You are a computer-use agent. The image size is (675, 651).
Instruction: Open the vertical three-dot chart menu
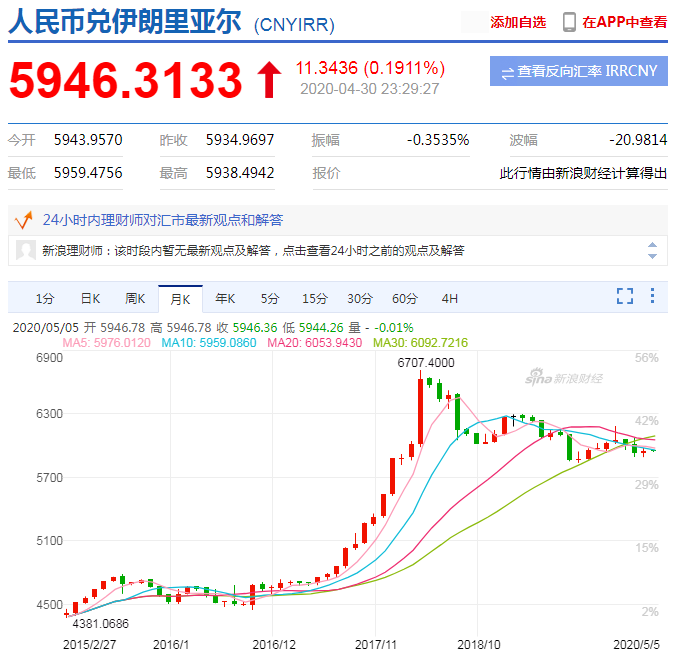(x=653, y=296)
